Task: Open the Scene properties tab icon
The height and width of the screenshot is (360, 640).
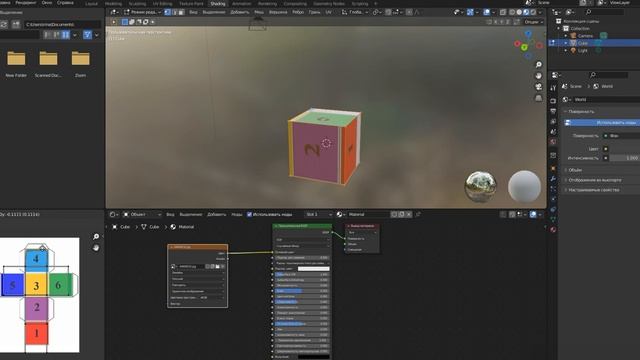Action: click(x=553, y=132)
